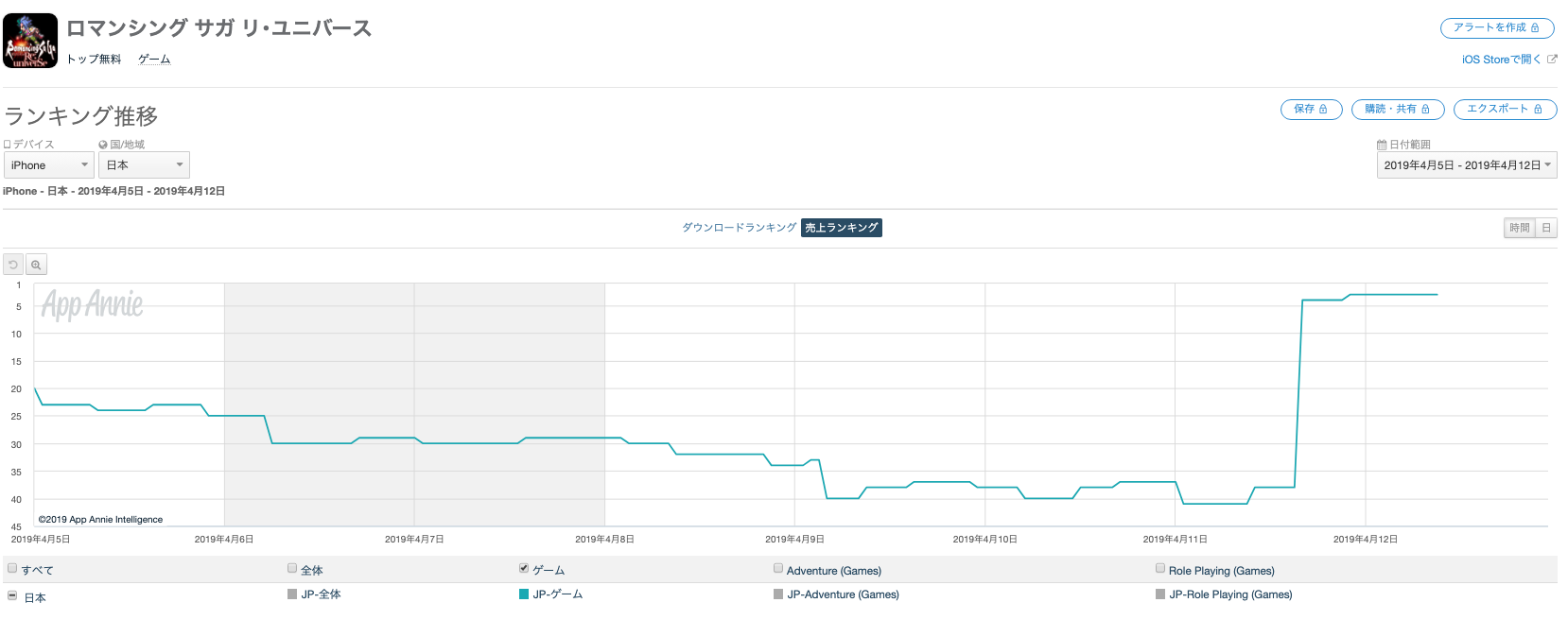The image size is (1568, 637).
Task: Reset chart zoom with the undo icon
Action: click(x=13, y=266)
